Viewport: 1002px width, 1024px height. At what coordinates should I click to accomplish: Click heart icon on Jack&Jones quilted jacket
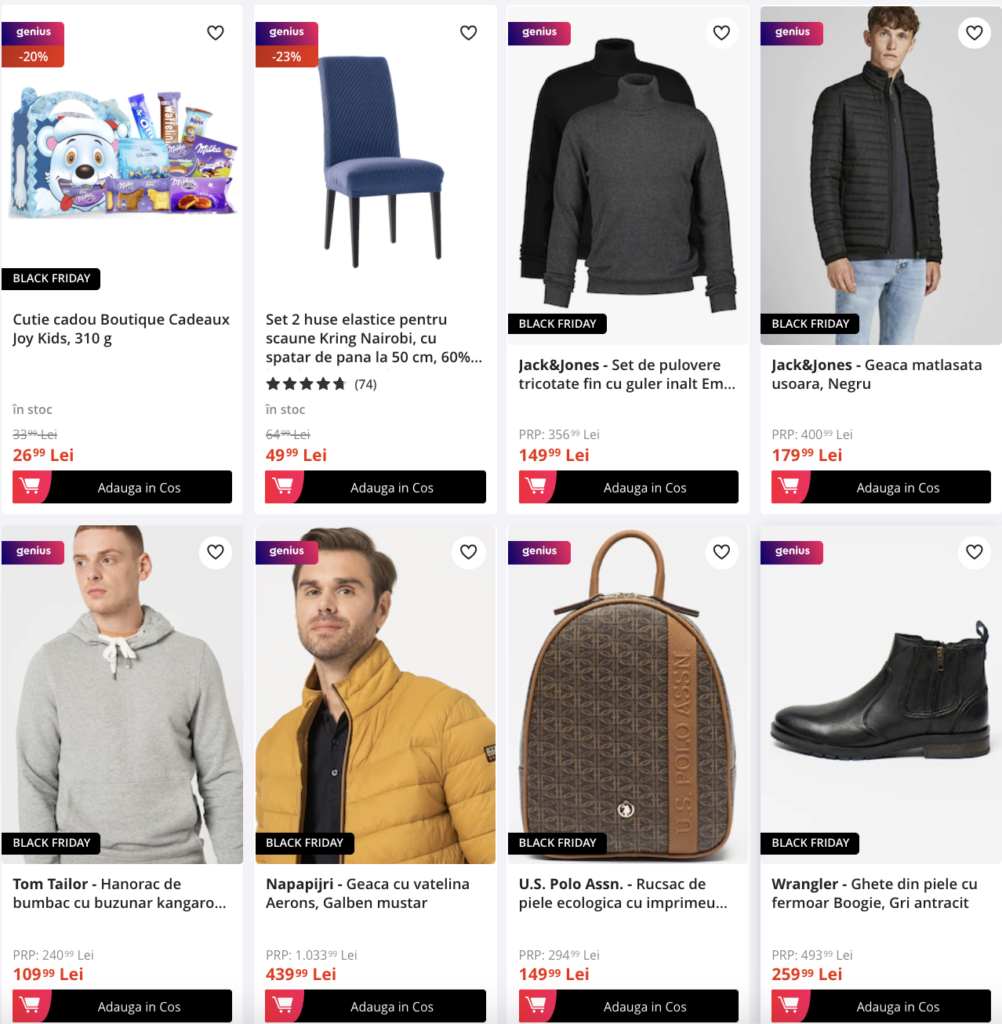point(974,33)
